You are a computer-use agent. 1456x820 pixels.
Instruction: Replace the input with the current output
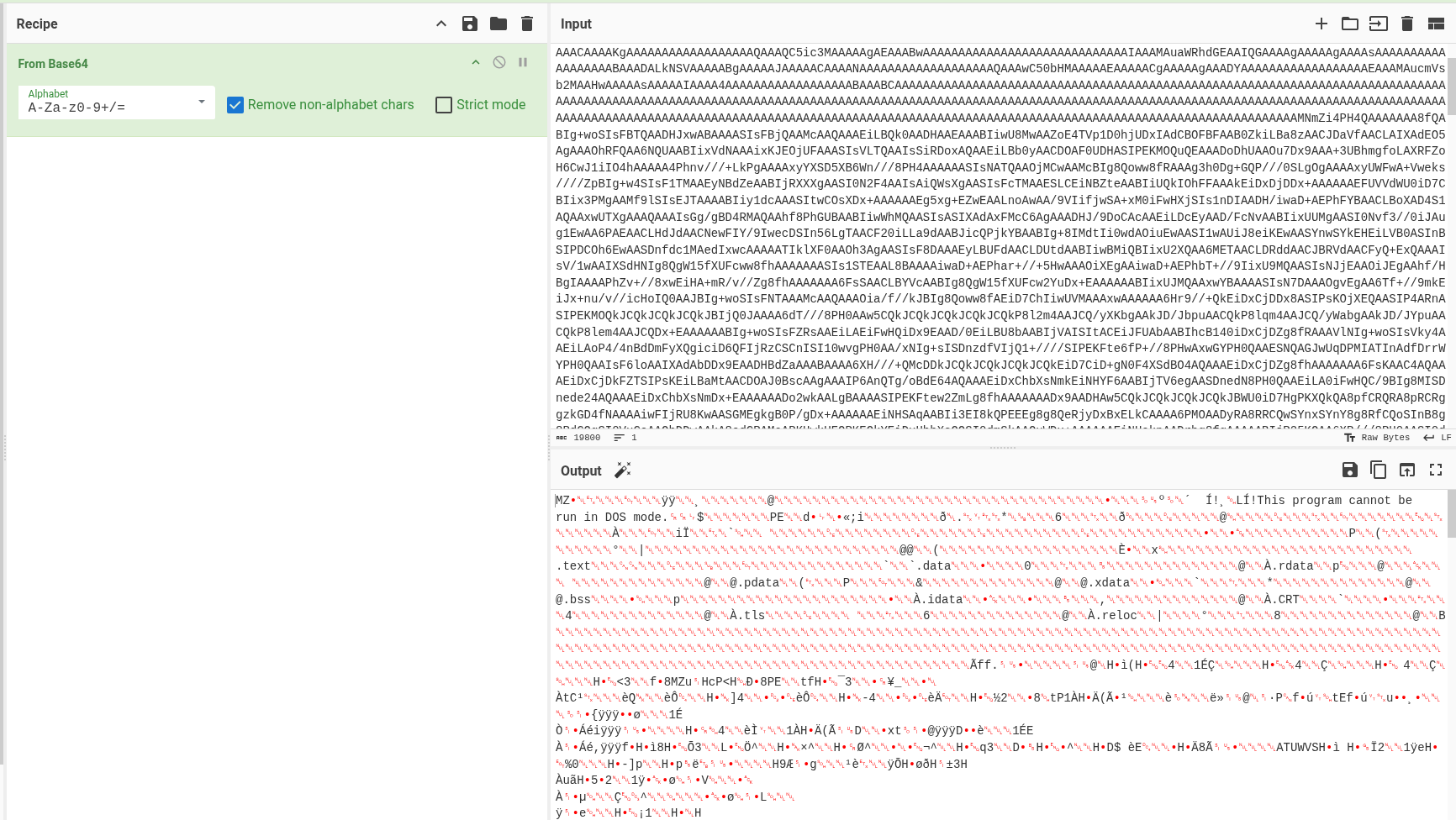pyautogui.click(x=1406, y=470)
